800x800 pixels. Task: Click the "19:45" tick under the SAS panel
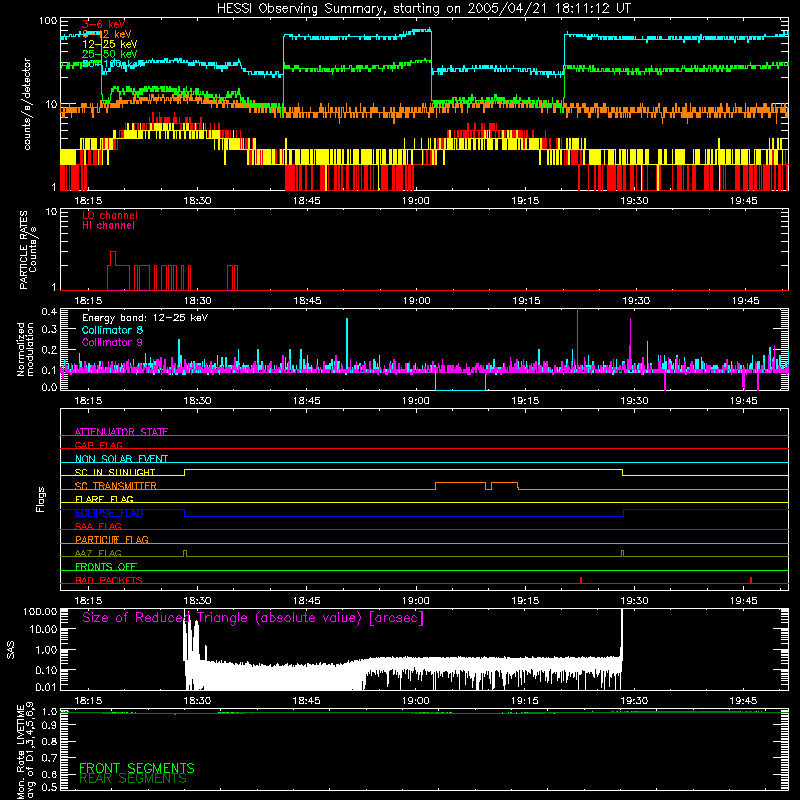click(x=744, y=701)
